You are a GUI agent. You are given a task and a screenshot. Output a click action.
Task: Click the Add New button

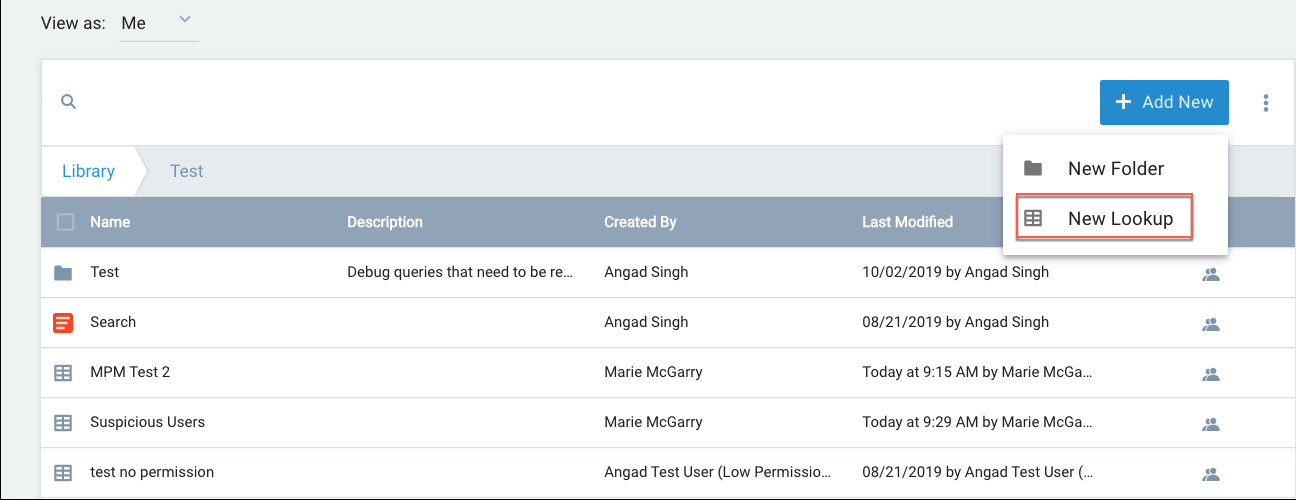tap(1164, 102)
